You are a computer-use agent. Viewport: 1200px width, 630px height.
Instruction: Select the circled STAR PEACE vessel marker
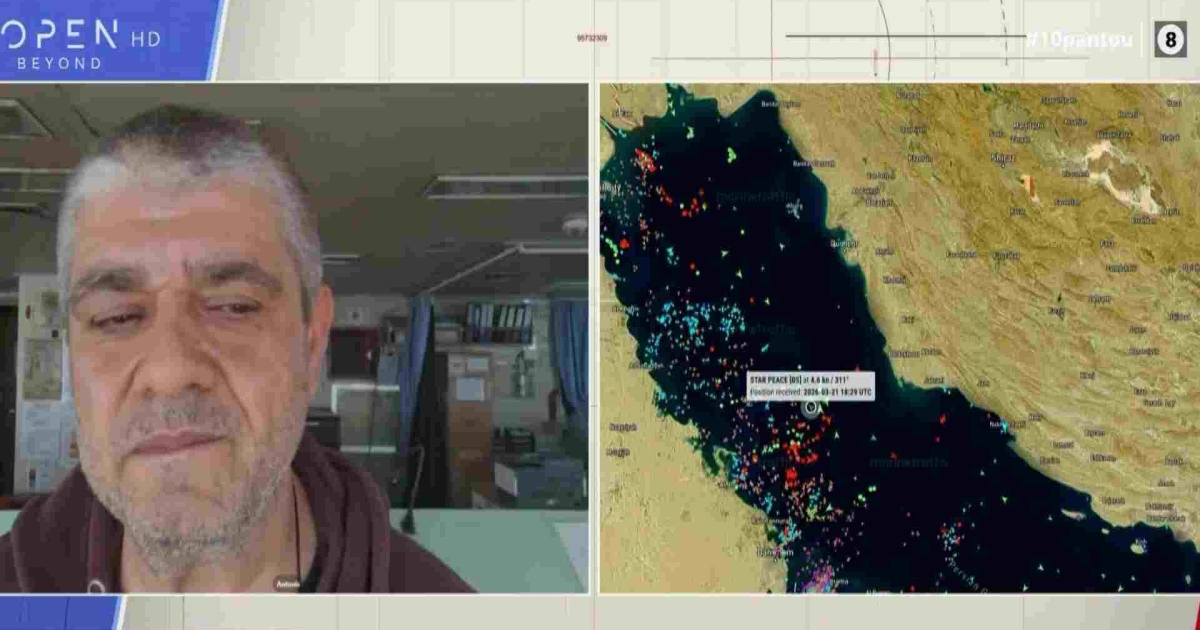(811, 407)
